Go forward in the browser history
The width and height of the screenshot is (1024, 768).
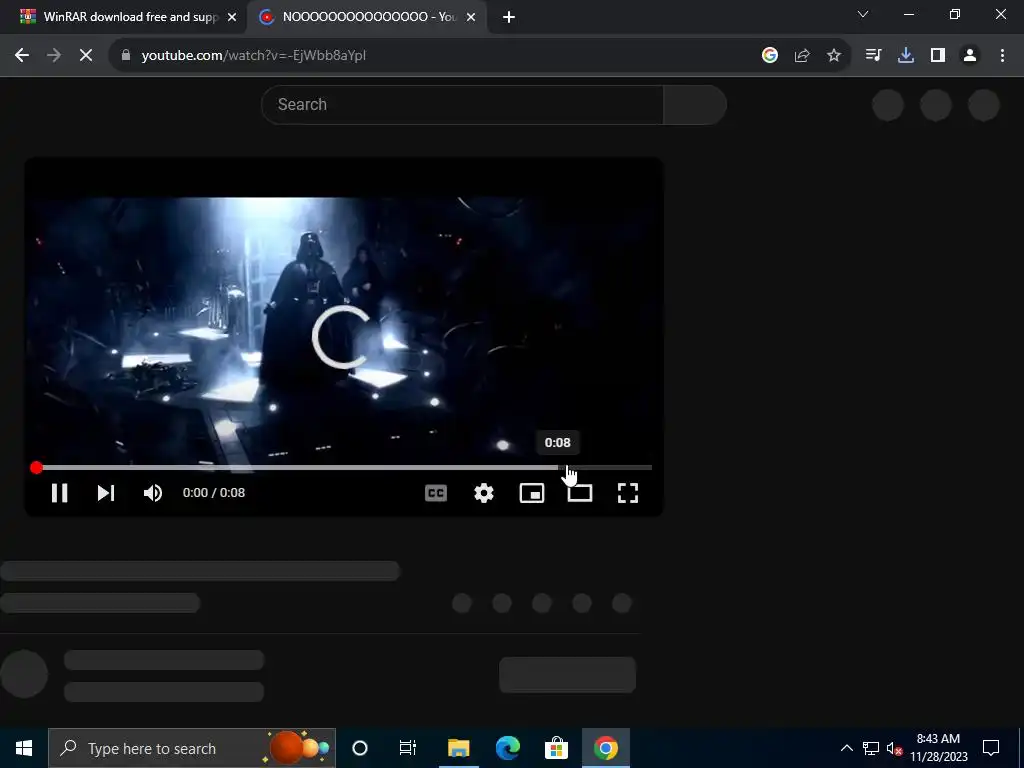[x=54, y=56]
